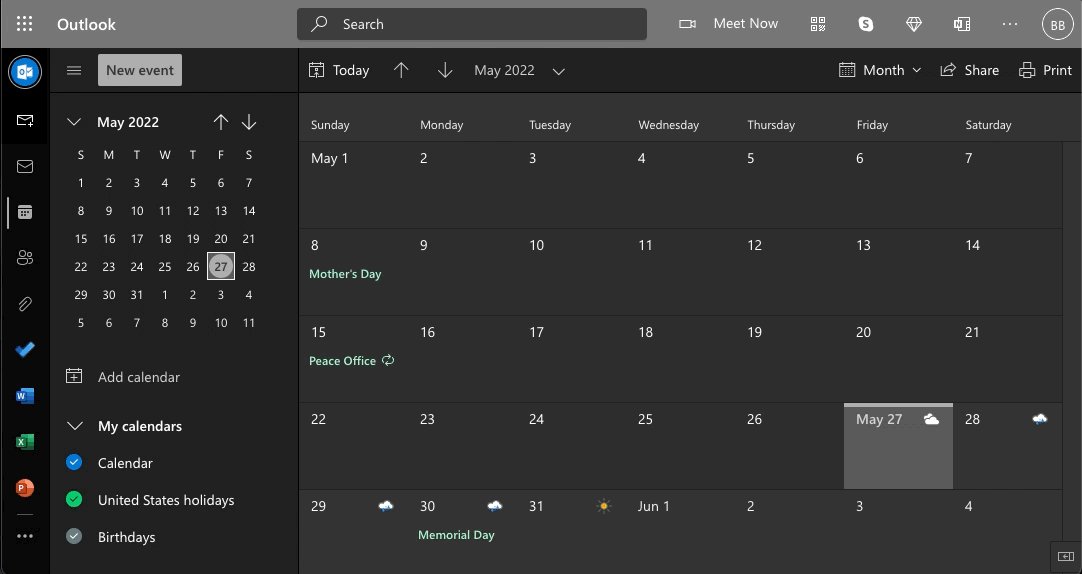Jump to Today
This screenshot has width=1082, height=574.
tap(339, 70)
